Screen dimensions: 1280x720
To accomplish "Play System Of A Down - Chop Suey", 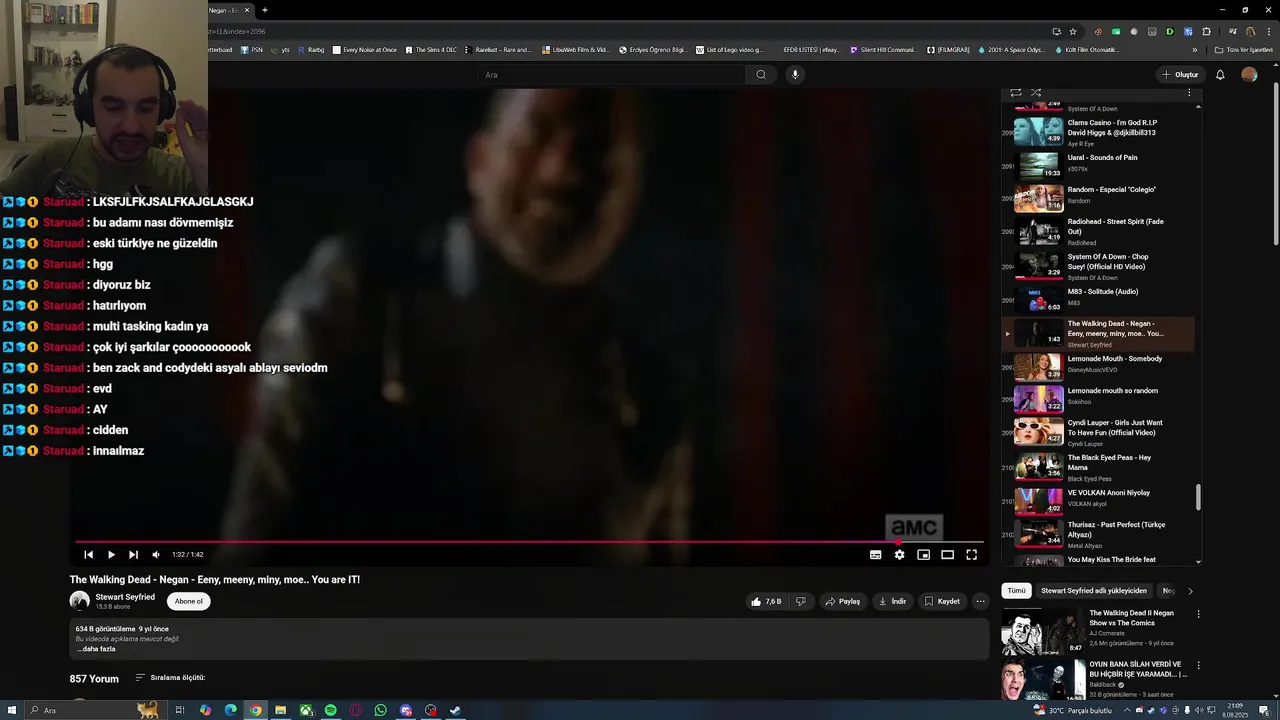I will pos(1098,266).
